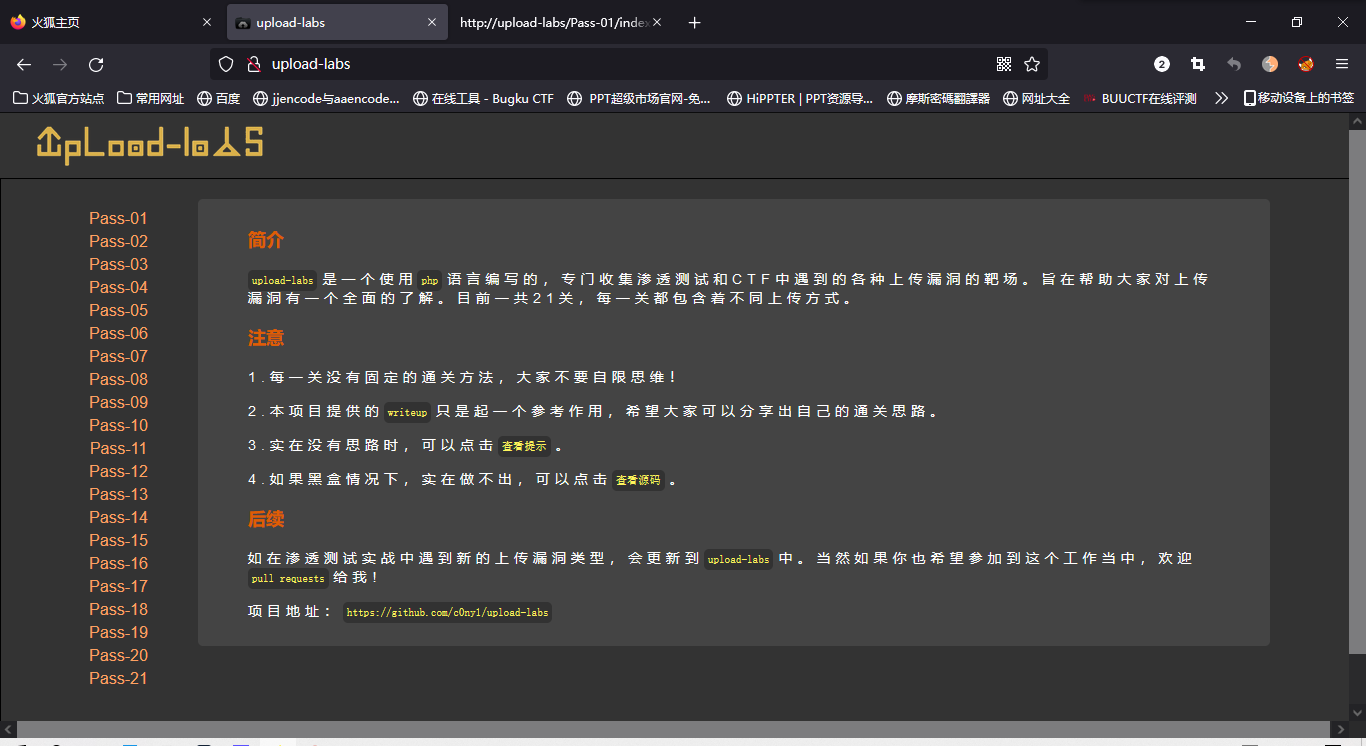Image resolution: width=1366 pixels, height=746 pixels.
Task: Close the upload-labs tab
Action: tap(432, 22)
